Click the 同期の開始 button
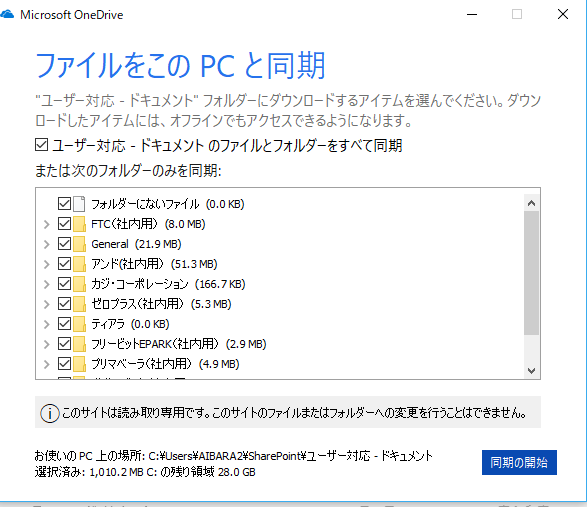Image resolution: width=587 pixels, height=507 pixels. point(519,462)
